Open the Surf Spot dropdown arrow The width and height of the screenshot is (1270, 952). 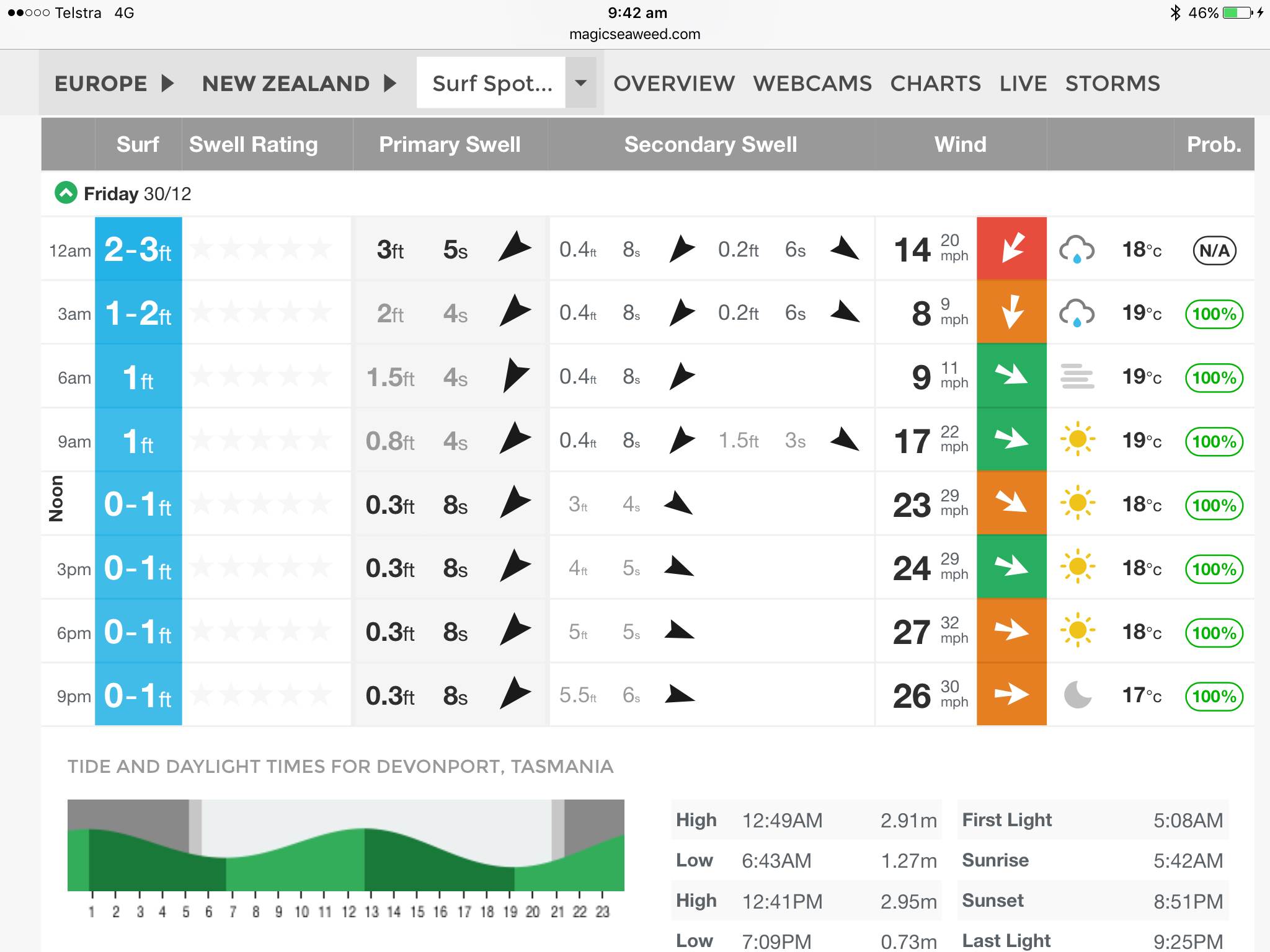pos(580,82)
